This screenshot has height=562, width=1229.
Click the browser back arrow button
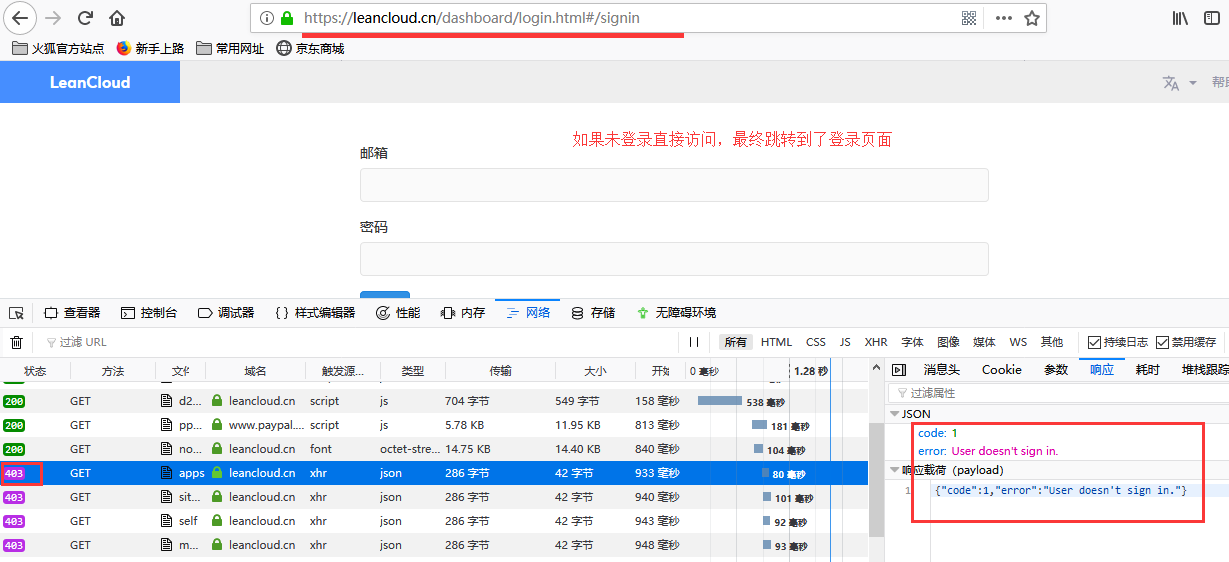coord(20,18)
